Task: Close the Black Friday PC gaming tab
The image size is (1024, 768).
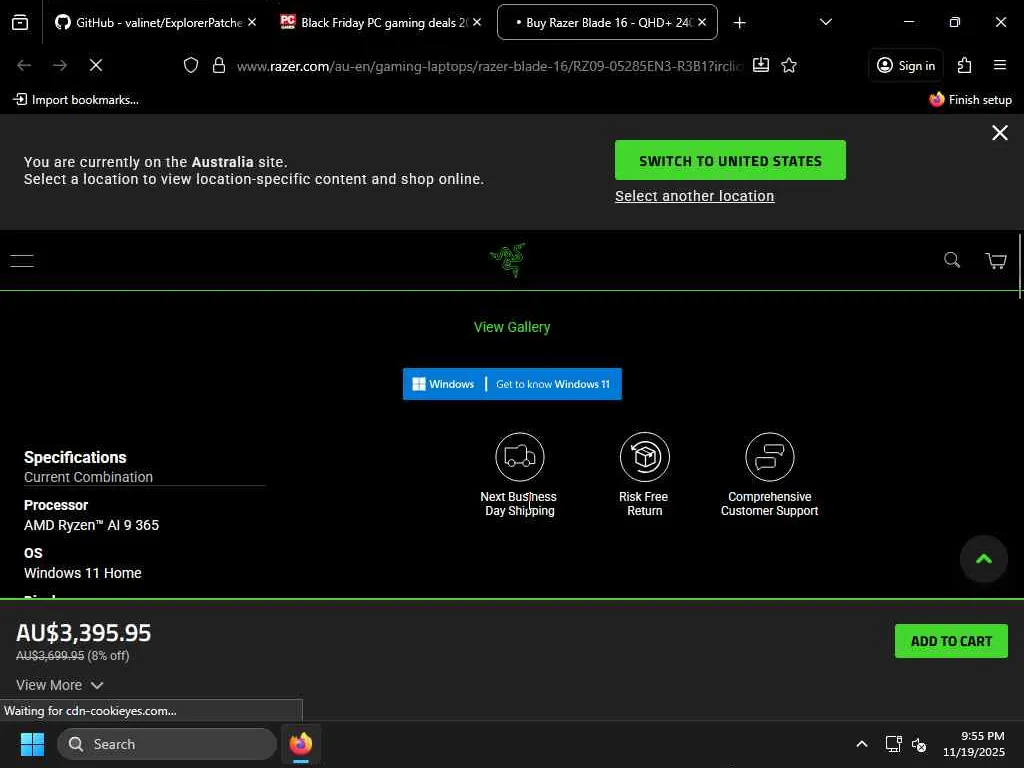Action: point(477,22)
